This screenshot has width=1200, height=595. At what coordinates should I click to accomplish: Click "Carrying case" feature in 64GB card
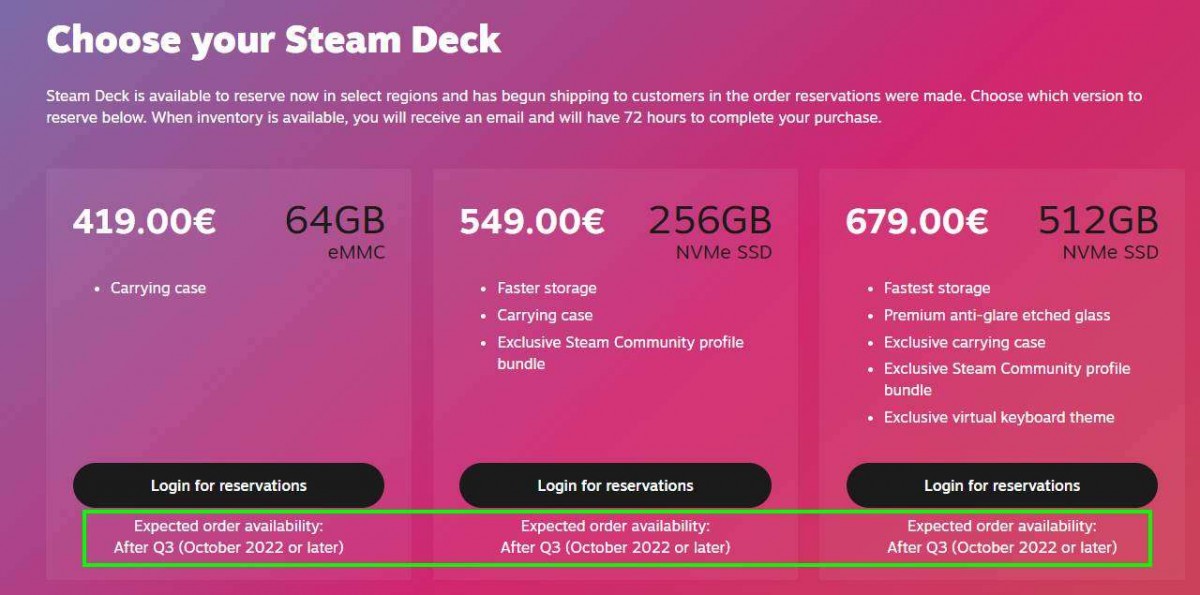[x=158, y=288]
